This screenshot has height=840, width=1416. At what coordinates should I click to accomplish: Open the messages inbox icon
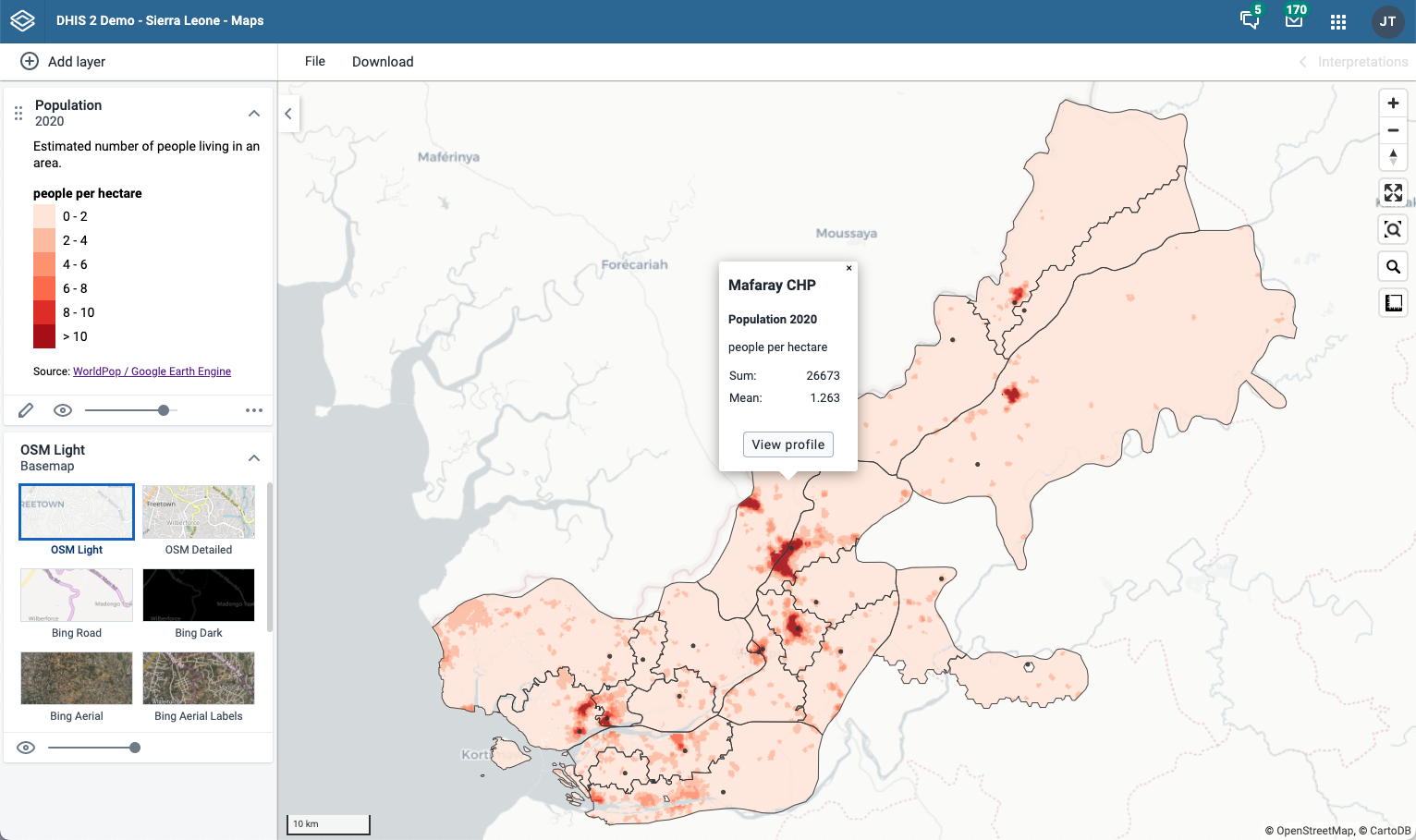[1294, 20]
